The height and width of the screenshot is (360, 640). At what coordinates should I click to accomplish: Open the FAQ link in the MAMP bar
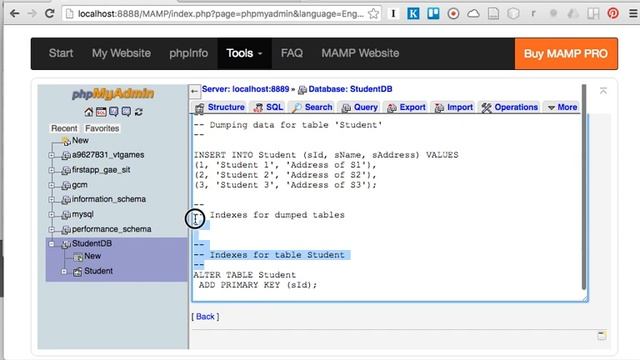[x=292, y=53]
